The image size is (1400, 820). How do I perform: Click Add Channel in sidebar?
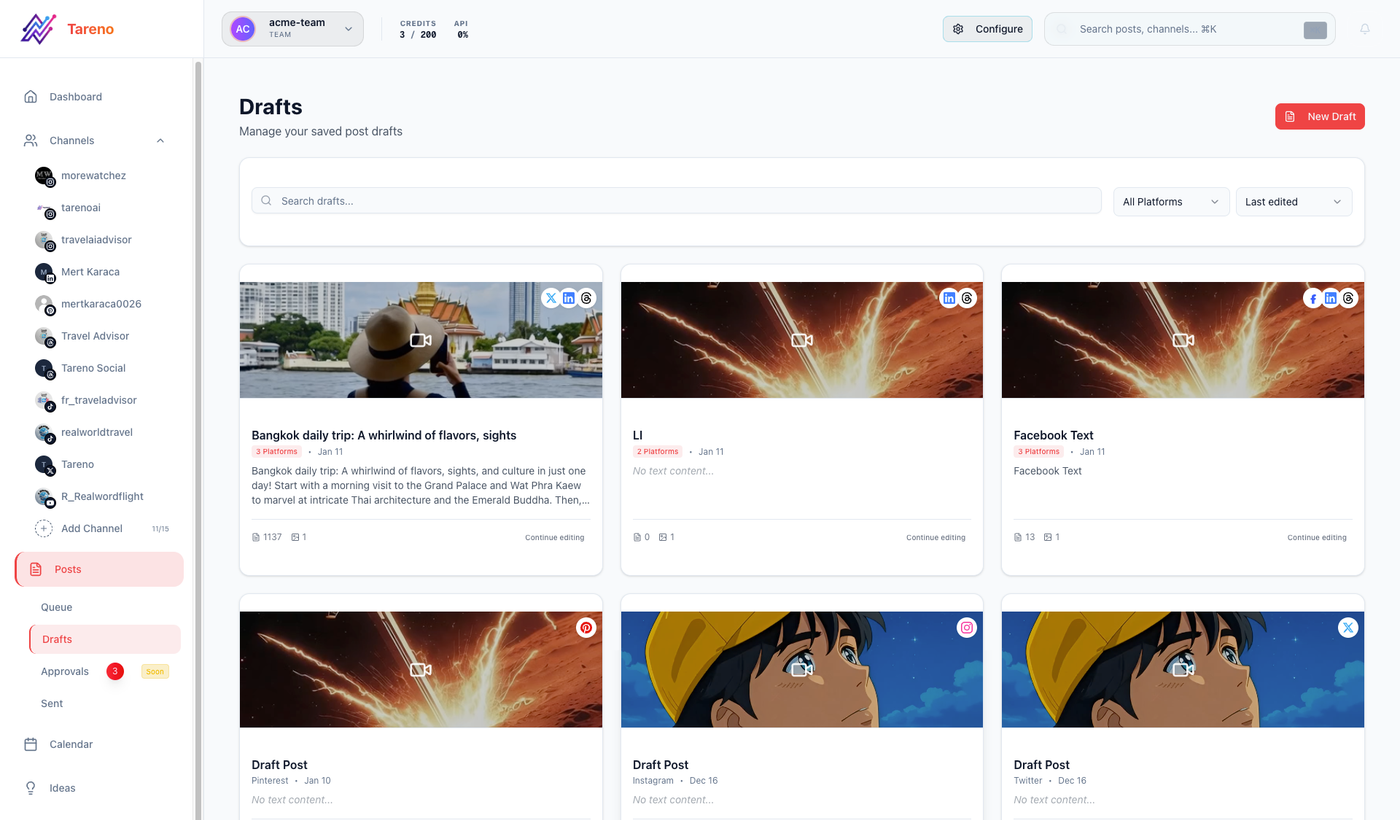pos(92,528)
